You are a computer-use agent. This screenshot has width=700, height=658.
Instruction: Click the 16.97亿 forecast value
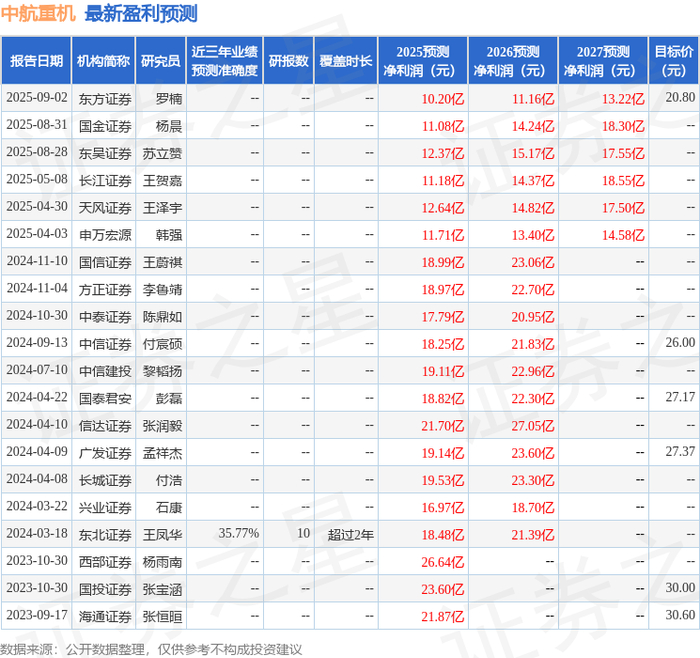pyautogui.click(x=443, y=507)
